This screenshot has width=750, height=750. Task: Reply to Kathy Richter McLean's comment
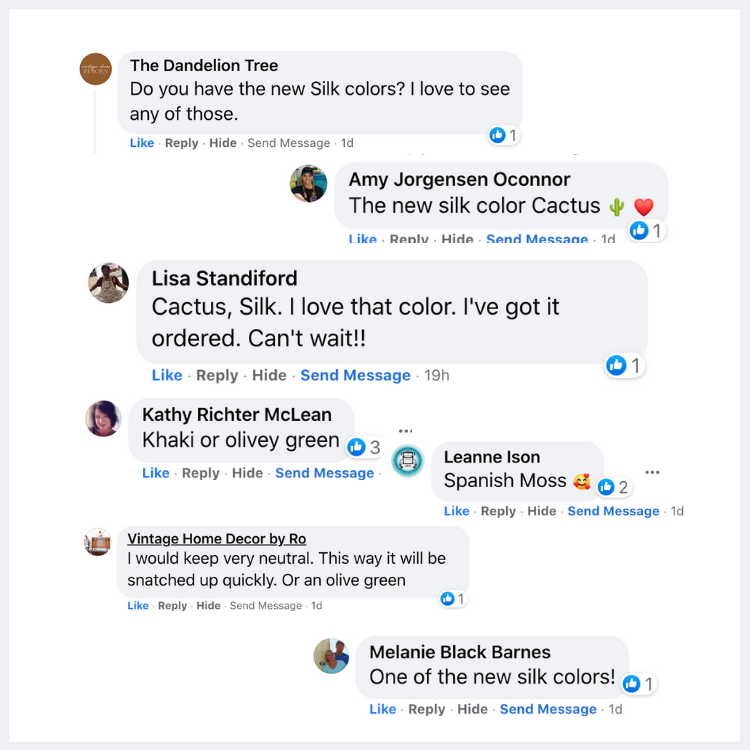(x=201, y=473)
